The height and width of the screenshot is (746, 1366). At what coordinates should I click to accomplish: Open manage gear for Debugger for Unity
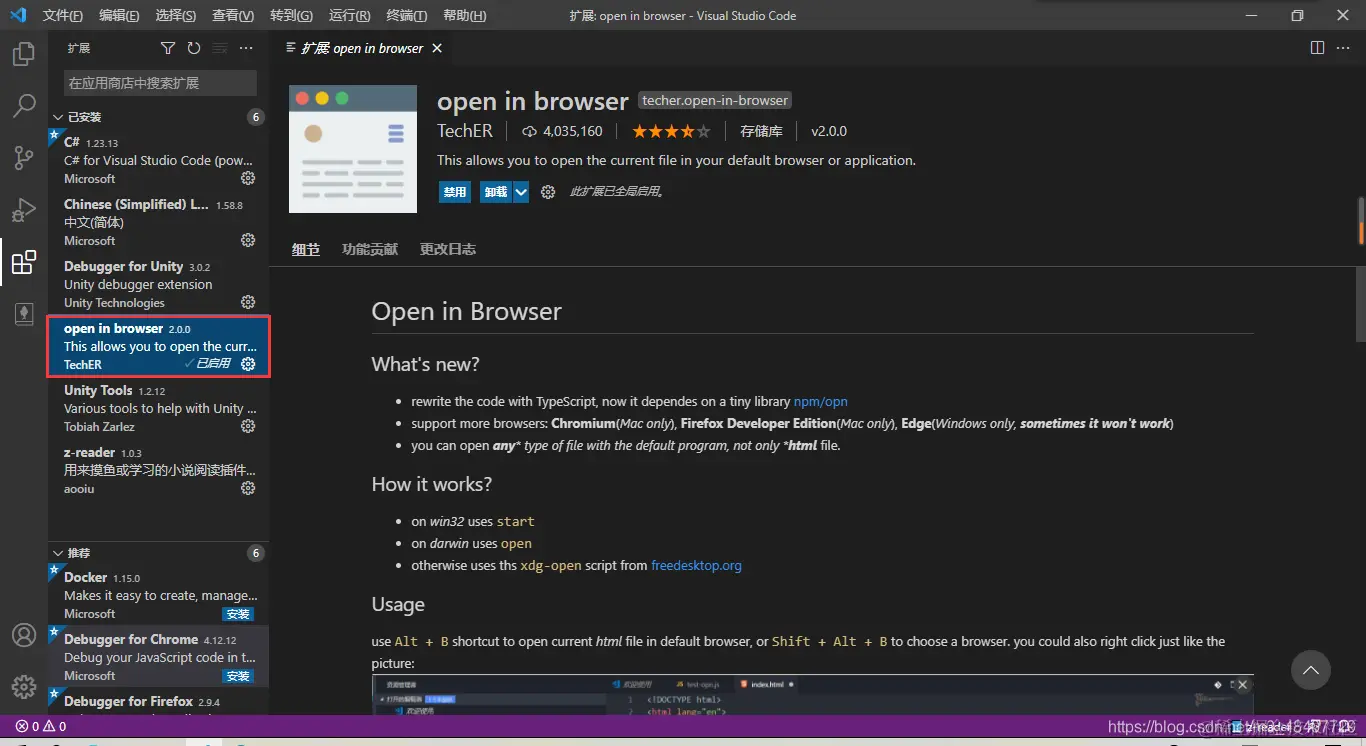[x=248, y=302]
